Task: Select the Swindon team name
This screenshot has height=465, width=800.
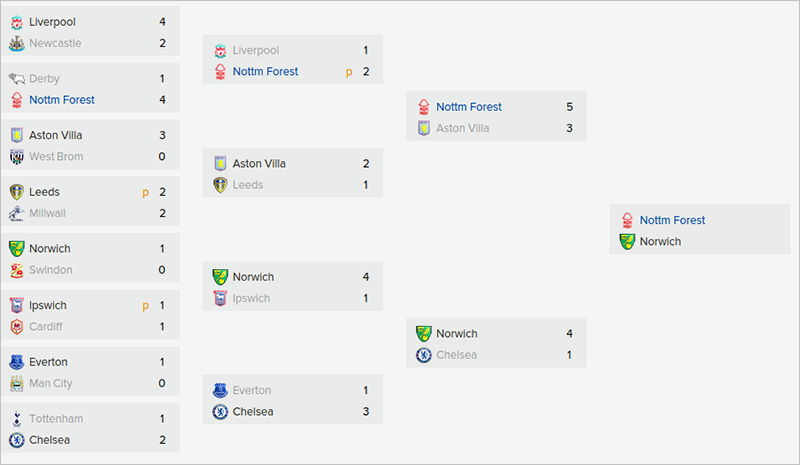Action: pos(51,270)
